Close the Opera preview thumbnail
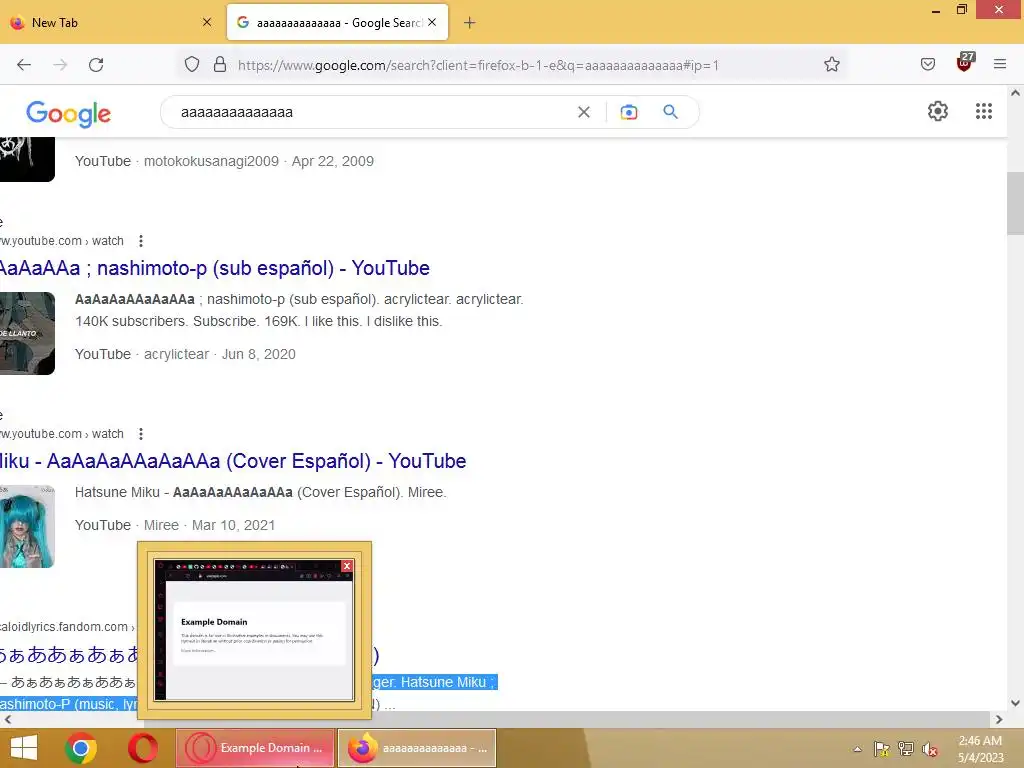 (347, 566)
